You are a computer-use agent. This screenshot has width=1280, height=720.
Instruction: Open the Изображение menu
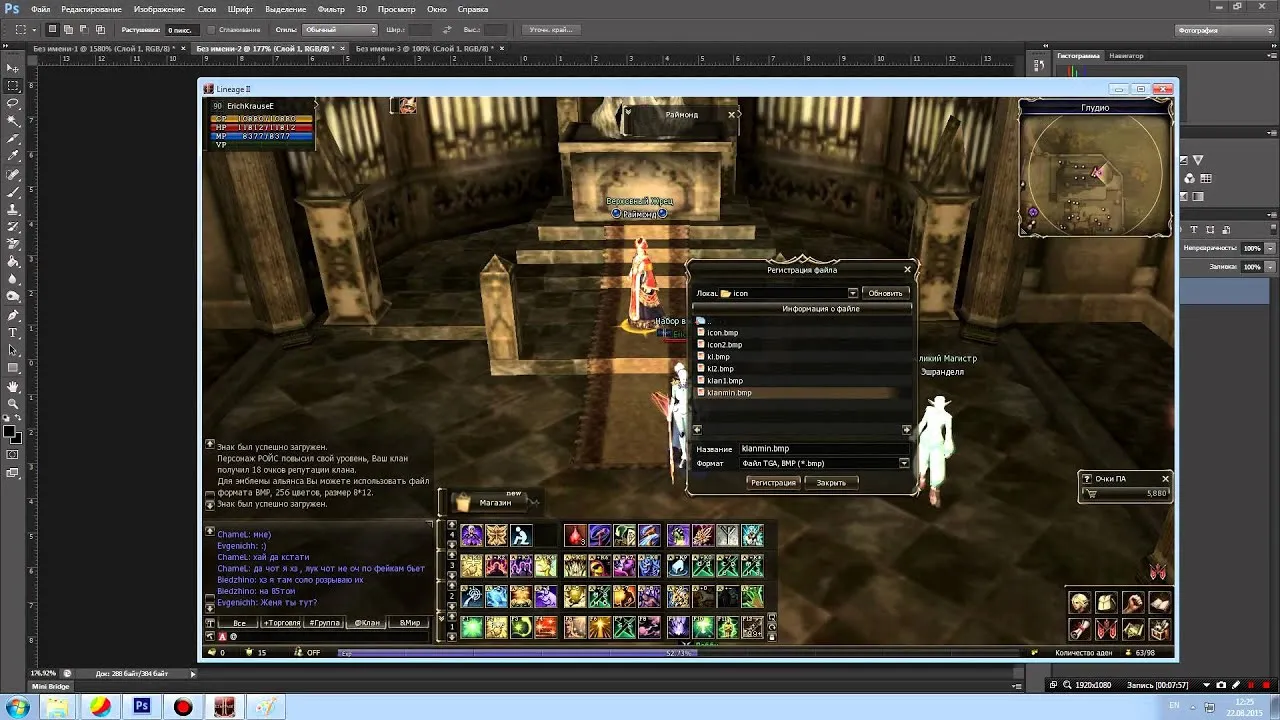click(159, 9)
